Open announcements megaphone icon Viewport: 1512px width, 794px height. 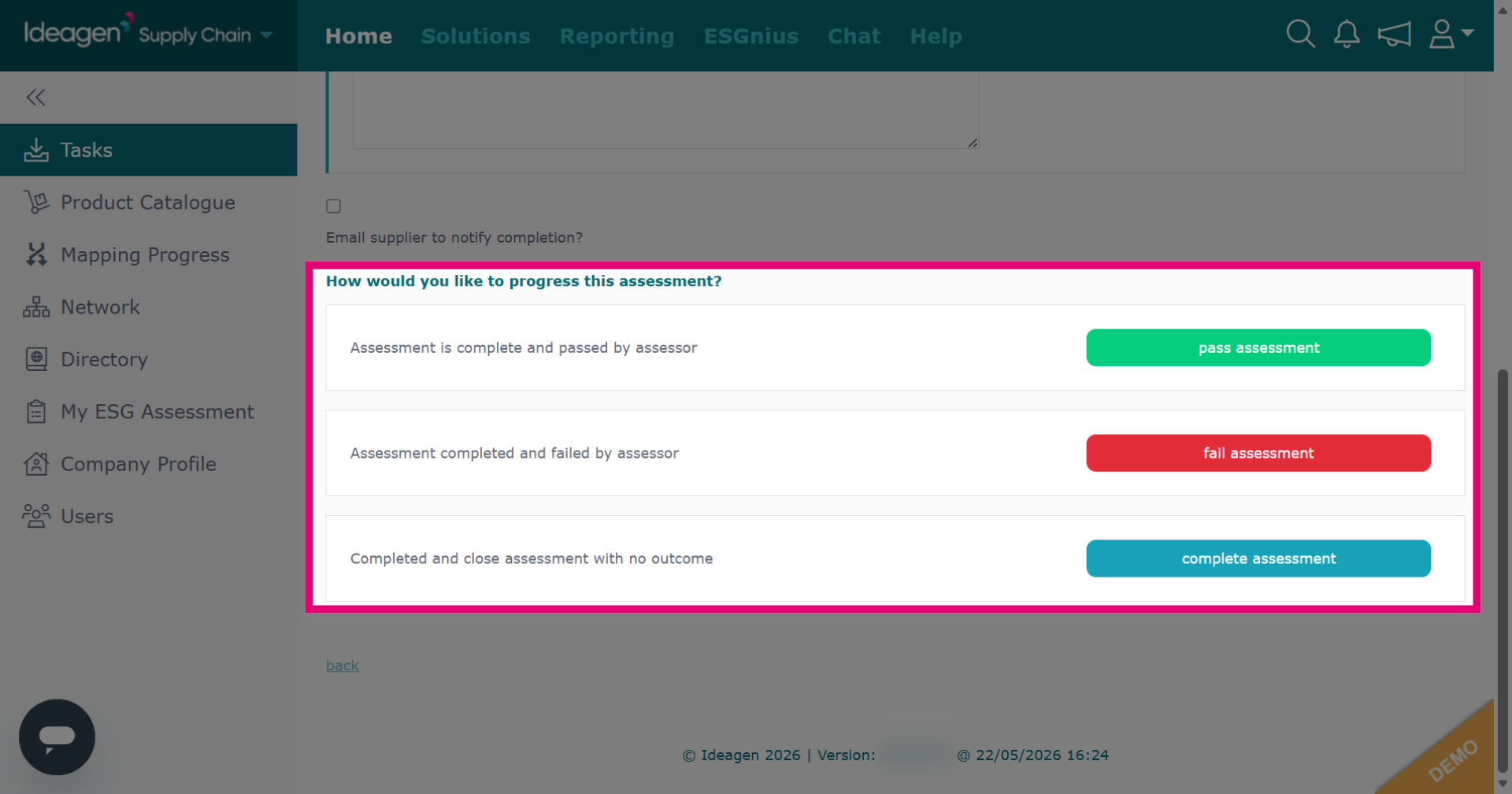point(1394,34)
